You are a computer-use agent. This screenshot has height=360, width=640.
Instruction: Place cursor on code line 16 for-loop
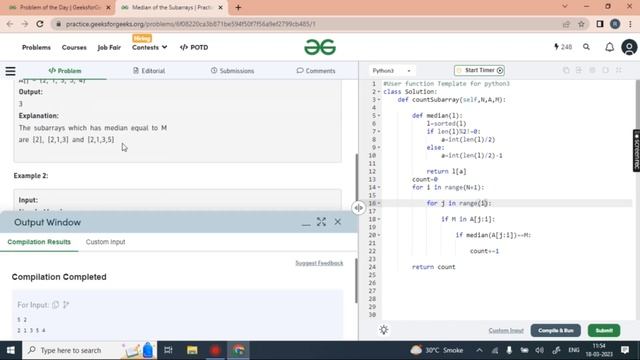tap(459, 203)
